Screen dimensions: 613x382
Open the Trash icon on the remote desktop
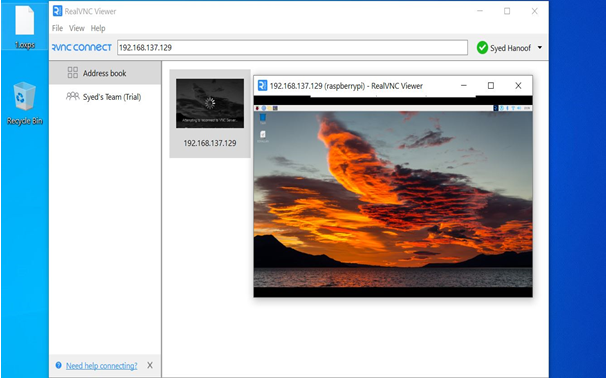(x=263, y=118)
